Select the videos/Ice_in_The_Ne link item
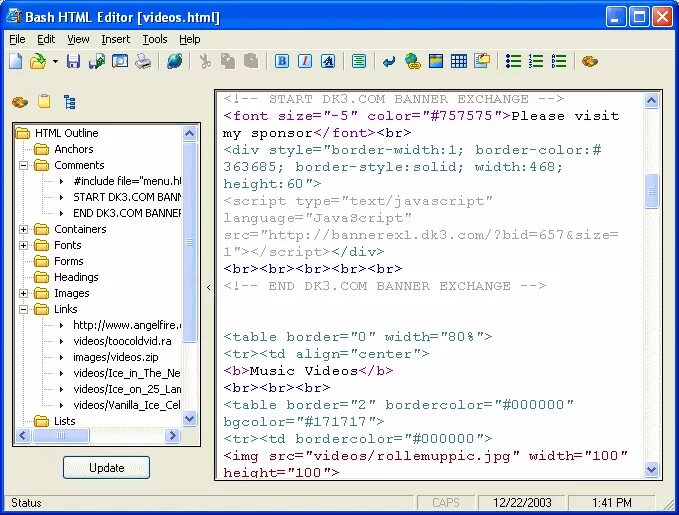The image size is (679, 515). [x=127, y=373]
